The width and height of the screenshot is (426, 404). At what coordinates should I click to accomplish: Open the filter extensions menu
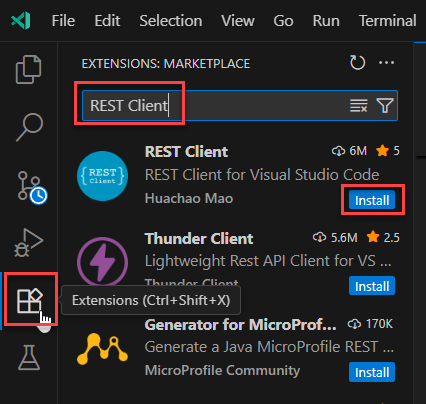tap(385, 106)
